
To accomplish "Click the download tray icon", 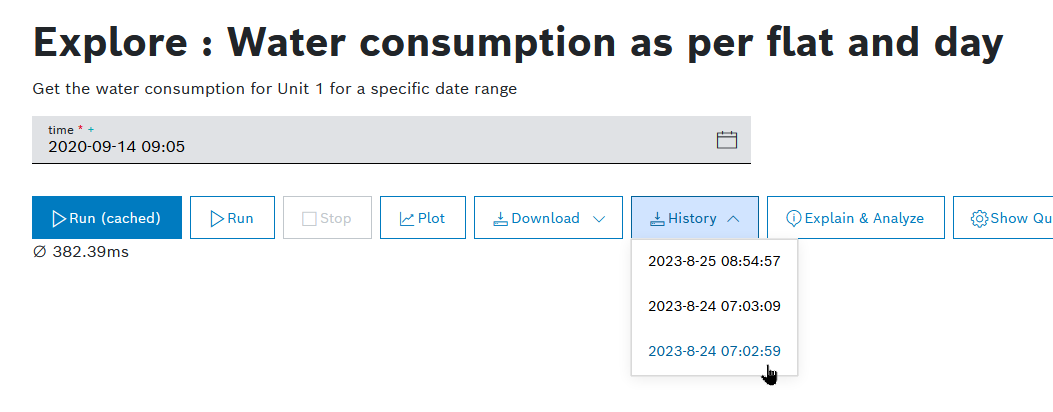I will (501, 218).
